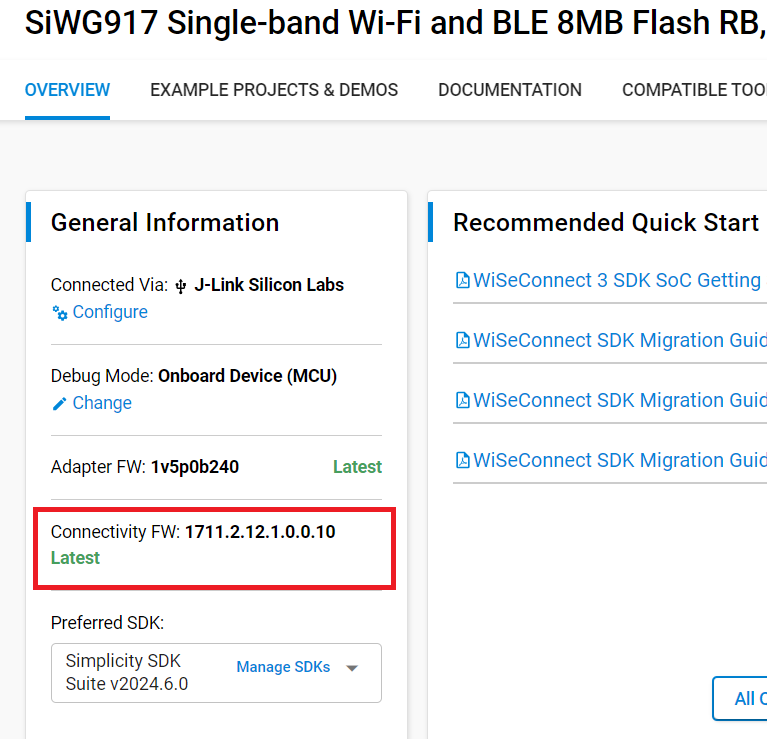The image size is (767, 739).
Task: Click PDF icon of last Migration Guide entry
Action: (462, 461)
